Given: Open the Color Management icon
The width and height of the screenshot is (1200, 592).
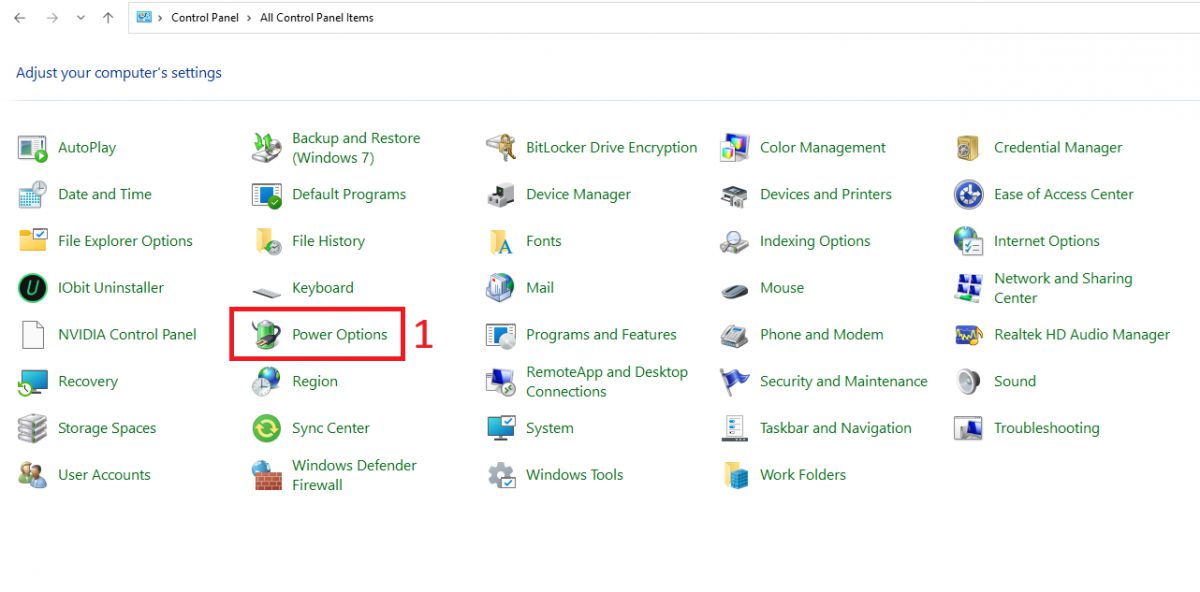Looking at the screenshot, I should 734,148.
